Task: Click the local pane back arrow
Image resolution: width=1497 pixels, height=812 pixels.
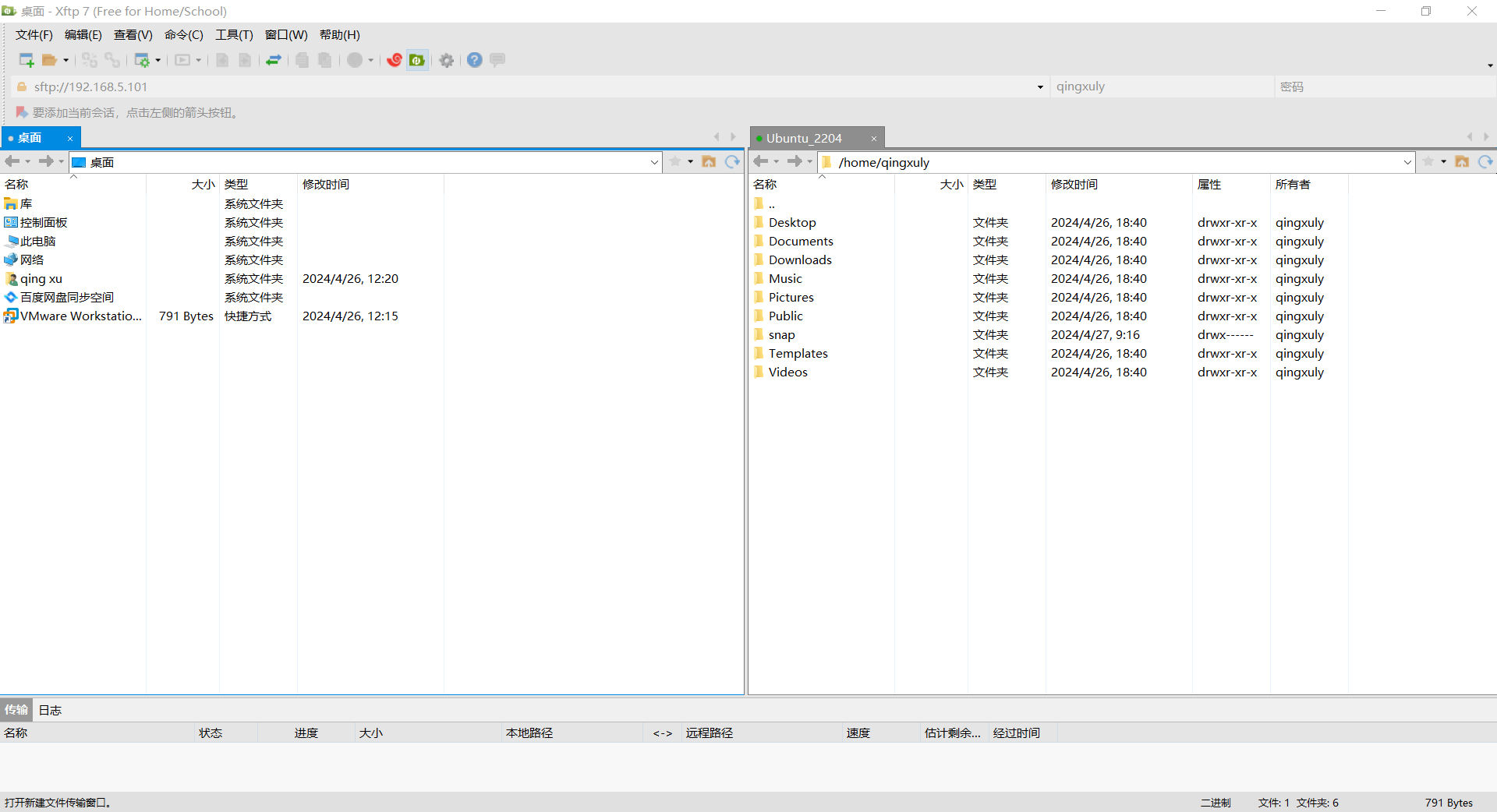Action: click(x=12, y=161)
